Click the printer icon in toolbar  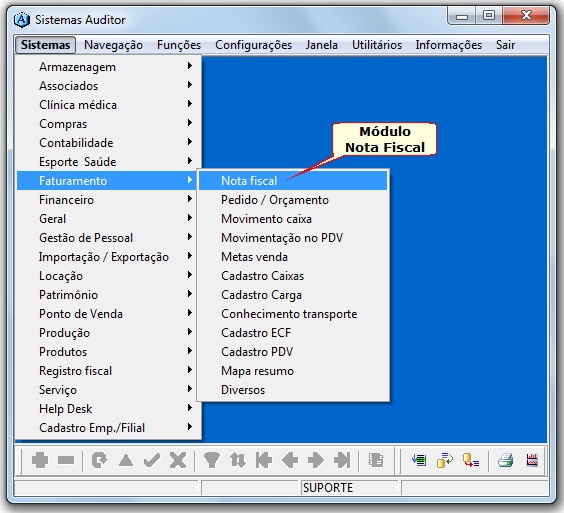tap(505, 460)
